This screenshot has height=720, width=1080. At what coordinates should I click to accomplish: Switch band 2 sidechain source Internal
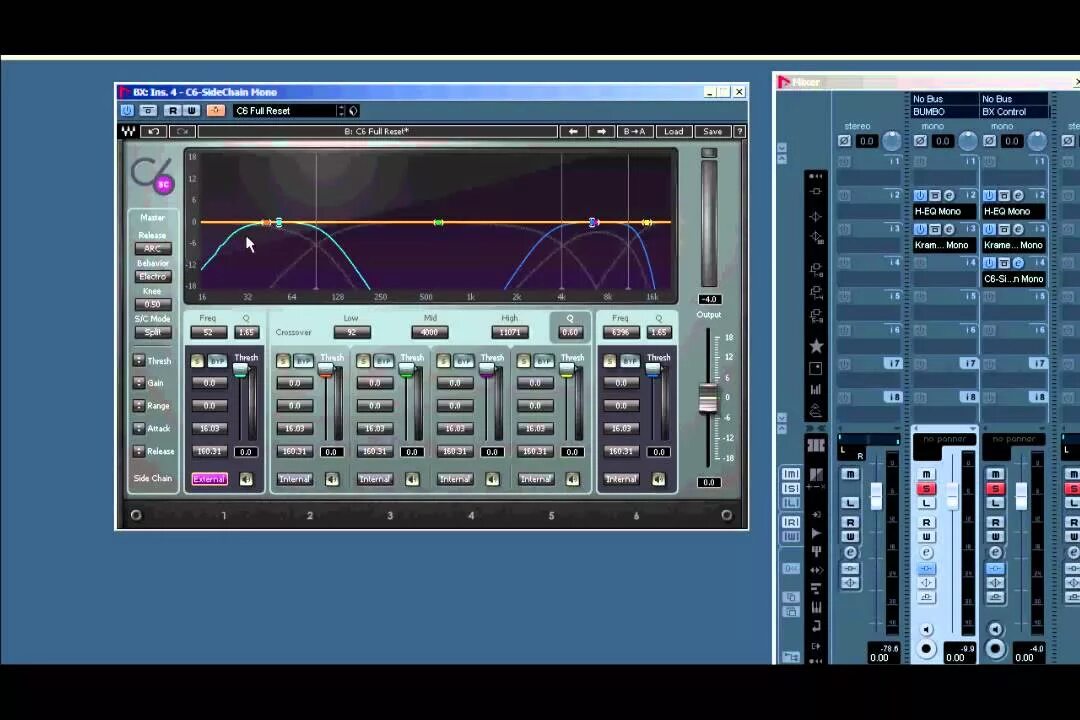294,479
